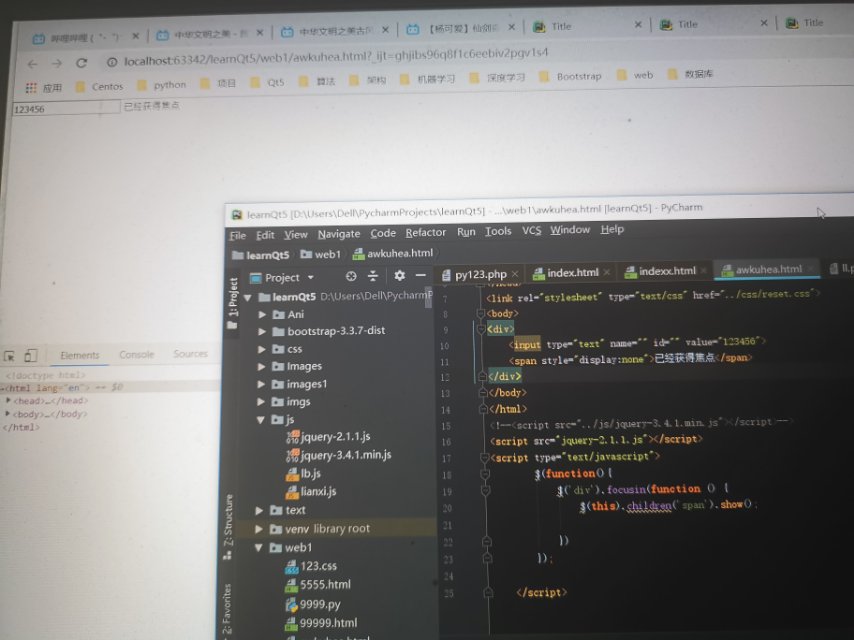
Task: Open the PyCharm Navigate menu
Action: coord(339,234)
